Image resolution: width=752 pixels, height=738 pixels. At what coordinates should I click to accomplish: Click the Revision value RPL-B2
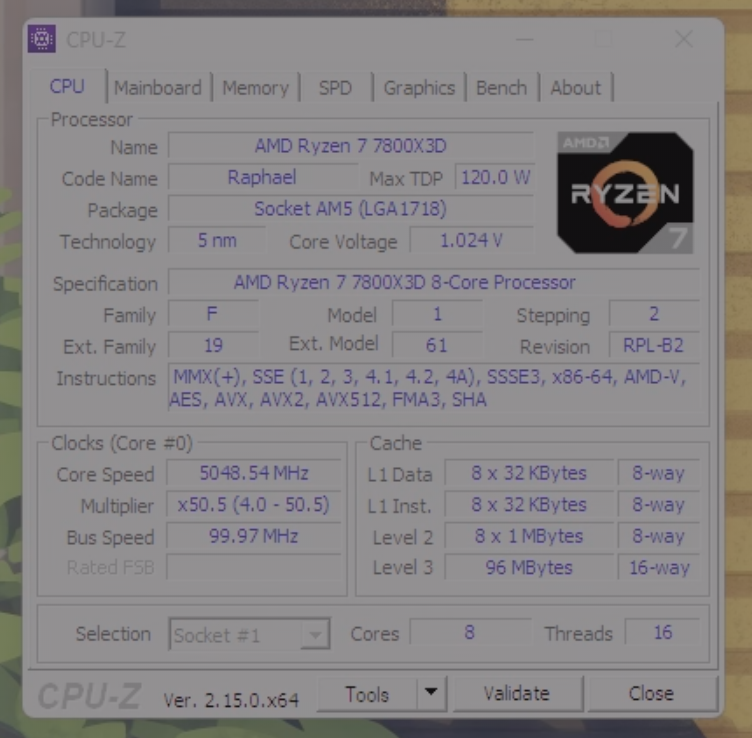coord(654,345)
